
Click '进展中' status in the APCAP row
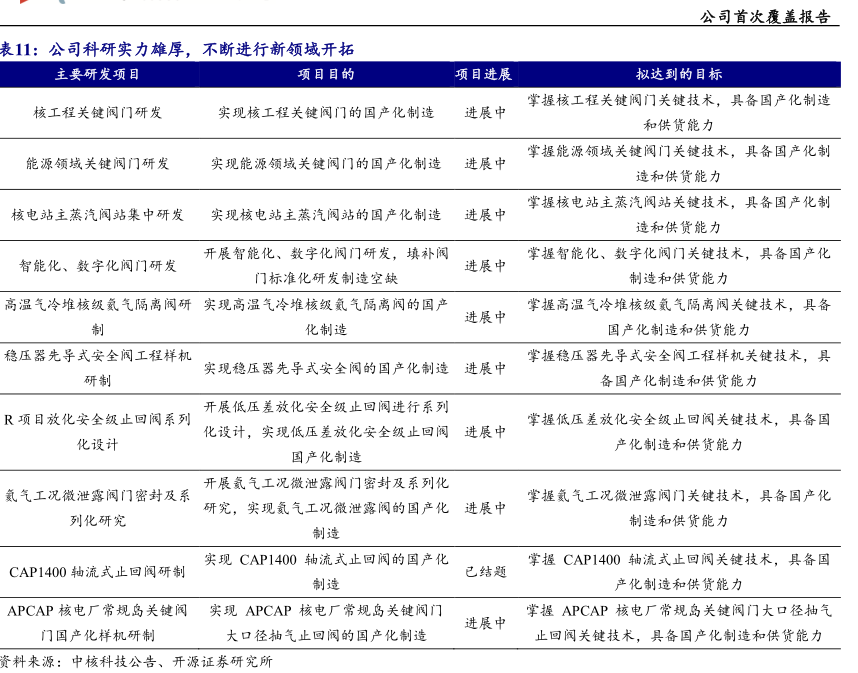pos(485,623)
